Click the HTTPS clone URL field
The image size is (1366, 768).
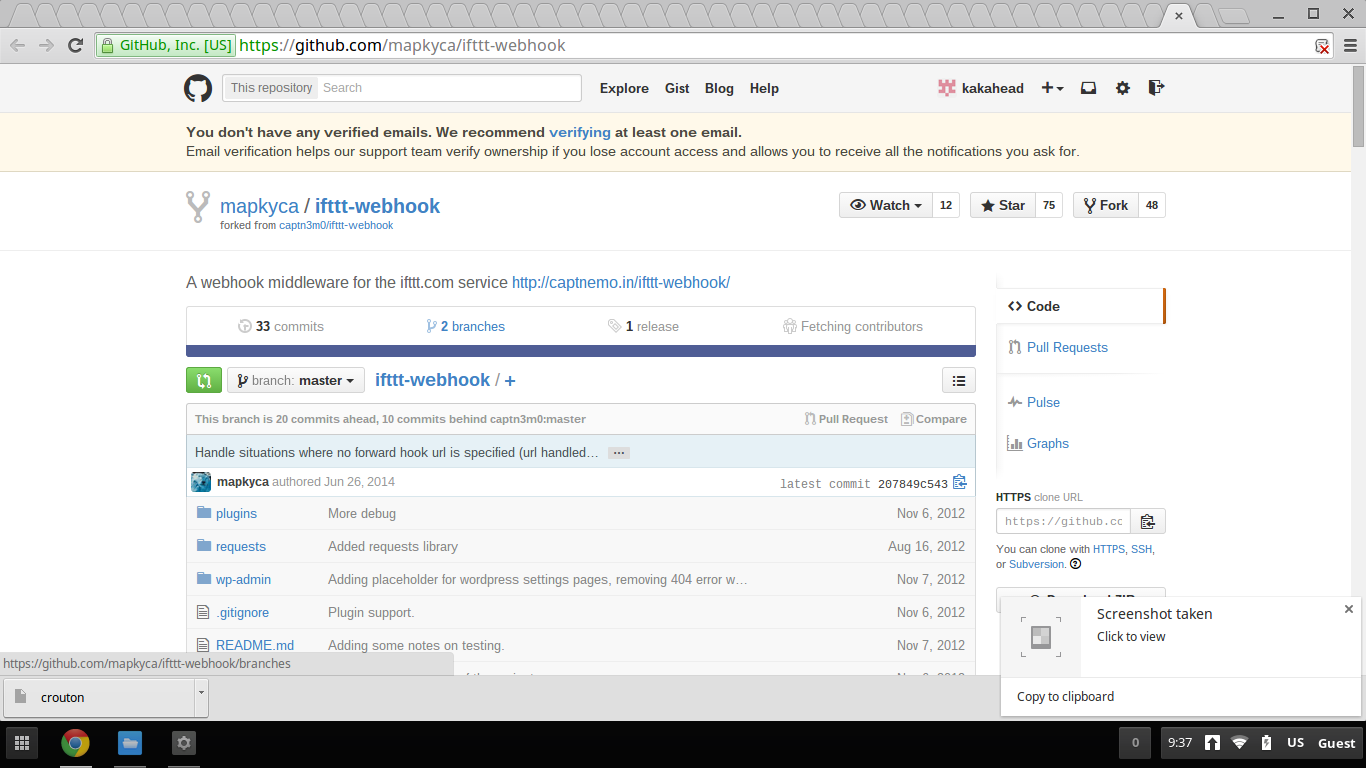[1063, 521]
